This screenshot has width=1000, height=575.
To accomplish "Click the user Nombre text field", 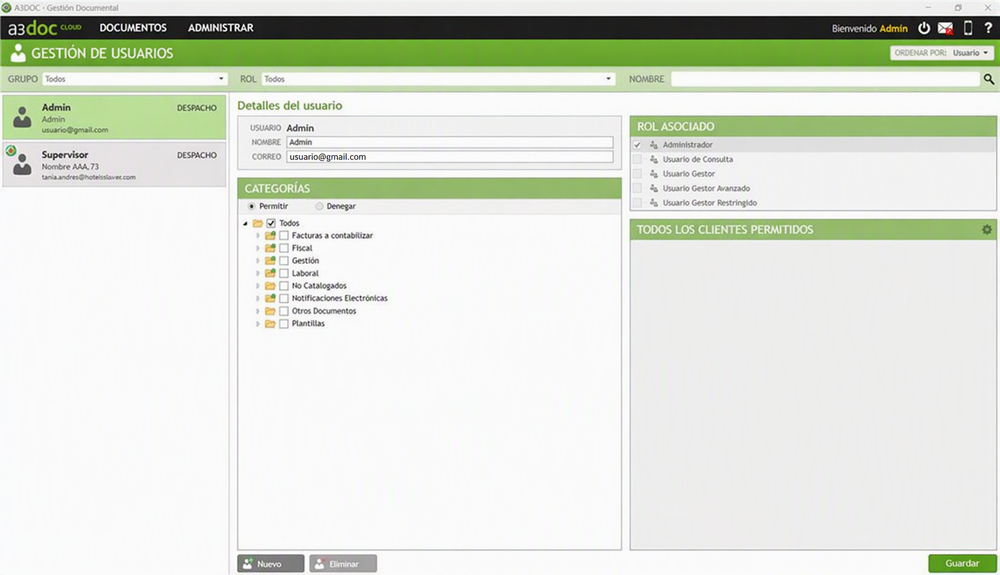I will (450, 142).
